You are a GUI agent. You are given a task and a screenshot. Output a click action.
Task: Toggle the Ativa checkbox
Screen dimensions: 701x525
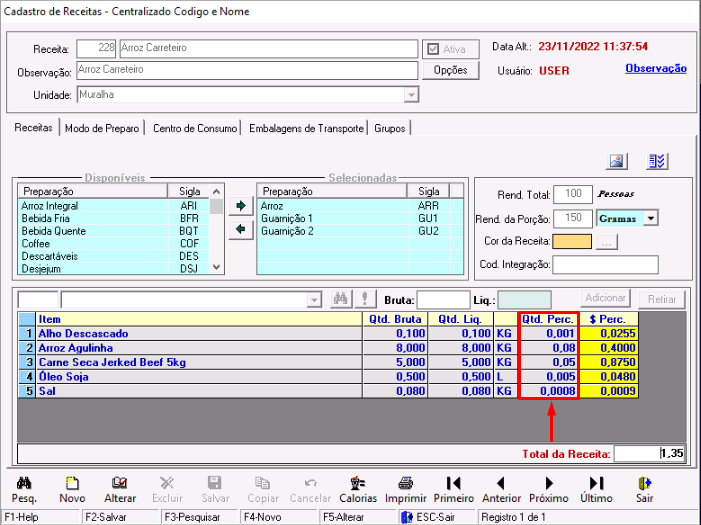coord(433,49)
